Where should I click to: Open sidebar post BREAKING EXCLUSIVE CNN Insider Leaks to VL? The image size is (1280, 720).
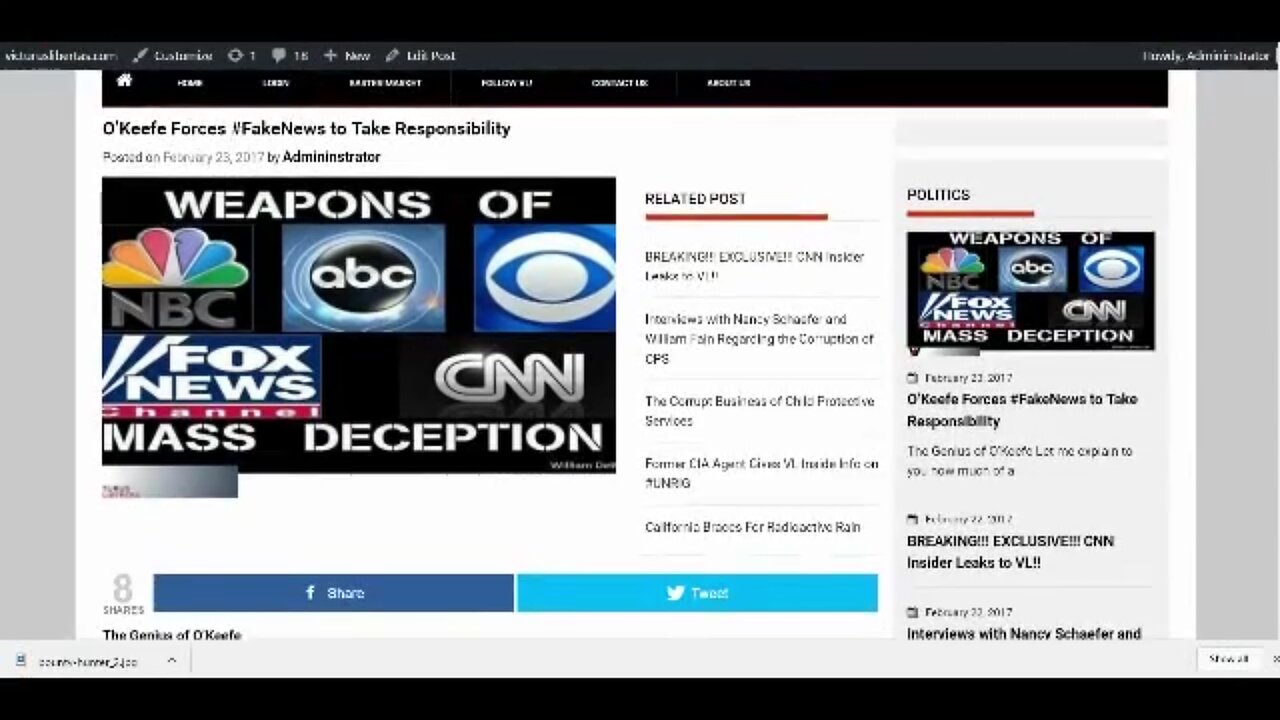(1010, 552)
